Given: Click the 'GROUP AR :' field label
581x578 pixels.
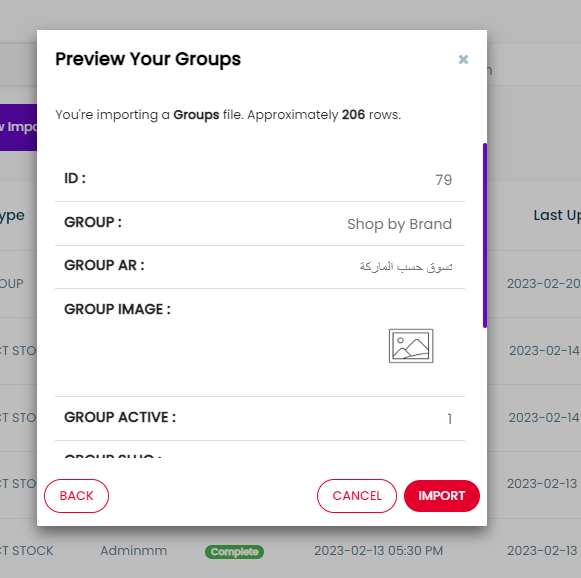Looking at the screenshot, I should (x=104, y=265).
